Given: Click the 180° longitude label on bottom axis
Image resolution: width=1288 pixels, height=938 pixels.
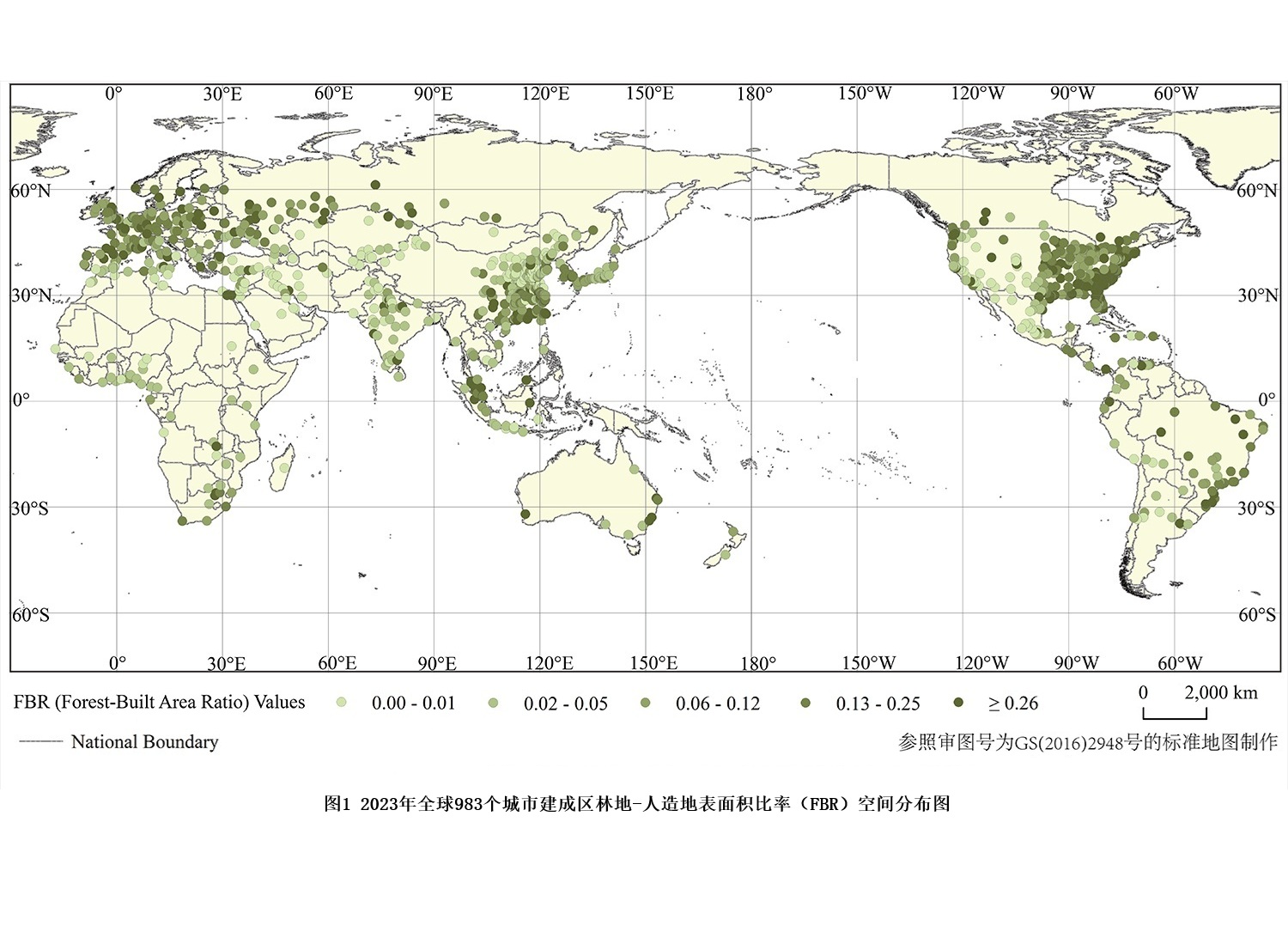Looking at the screenshot, I should pos(757,663).
